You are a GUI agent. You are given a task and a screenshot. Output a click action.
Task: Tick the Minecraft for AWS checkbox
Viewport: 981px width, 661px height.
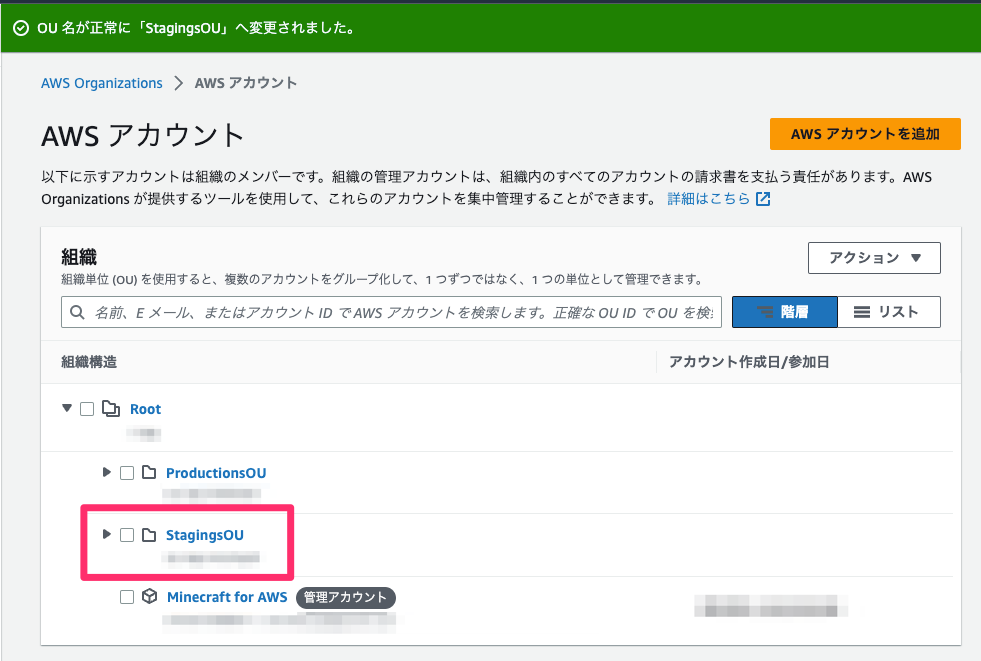pyautogui.click(x=127, y=597)
